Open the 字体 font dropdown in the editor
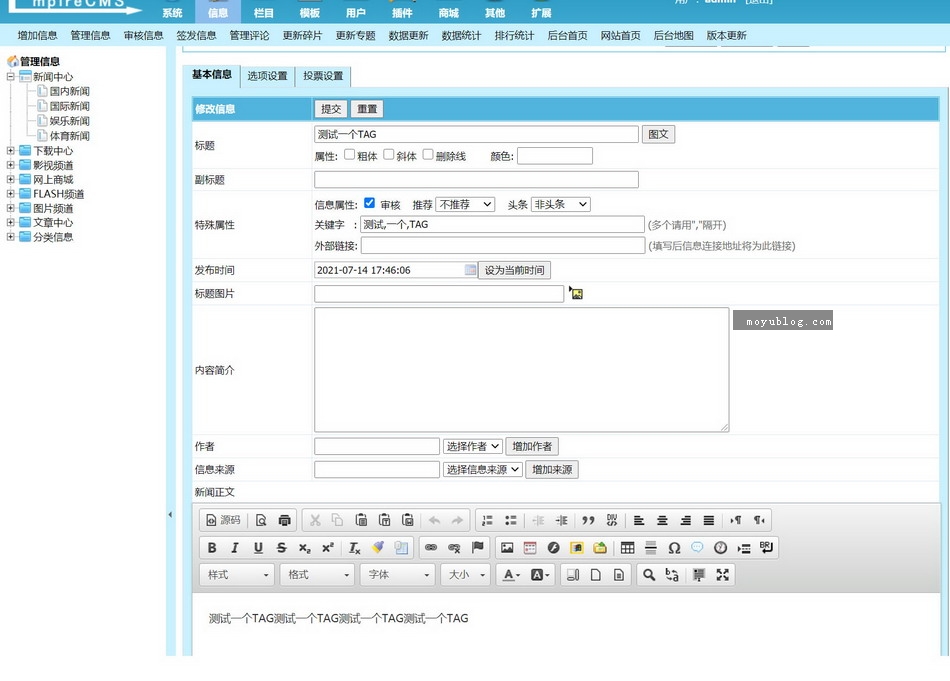Screen dimensions: 950x681 click(396, 574)
